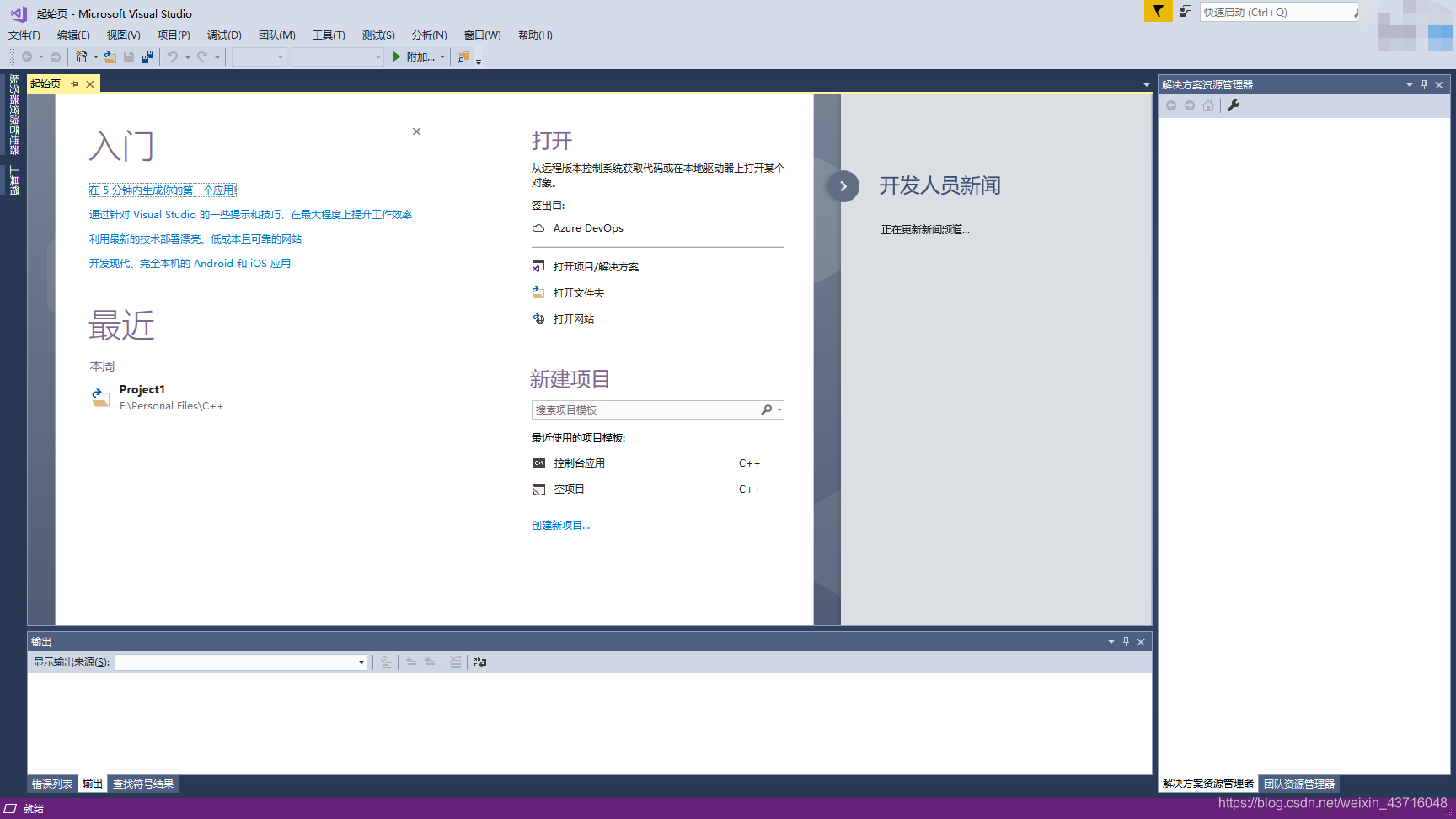This screenshot has width=1456, height=819.
Task: Open properties wrench icon in Solution Explorer
Action: pos(1234,105)
